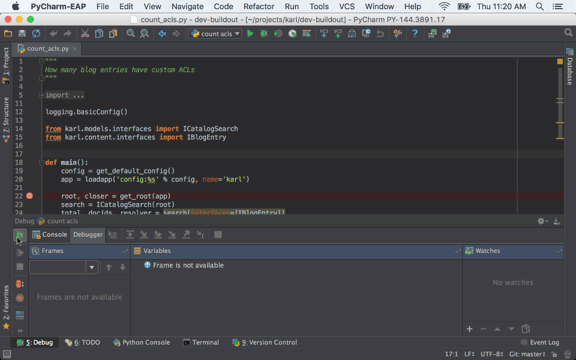
Task: Click the Rerun 'count acls' debug icon
Action: [20, 235]
